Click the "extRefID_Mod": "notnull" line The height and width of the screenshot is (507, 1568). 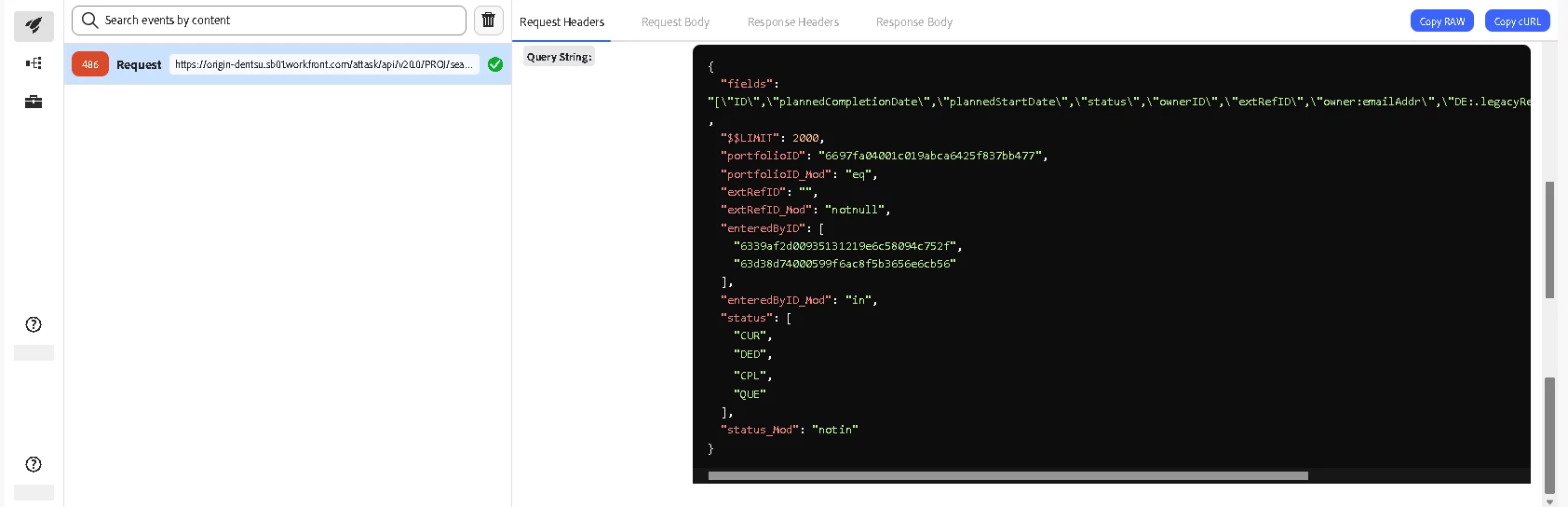click(804, 210)
